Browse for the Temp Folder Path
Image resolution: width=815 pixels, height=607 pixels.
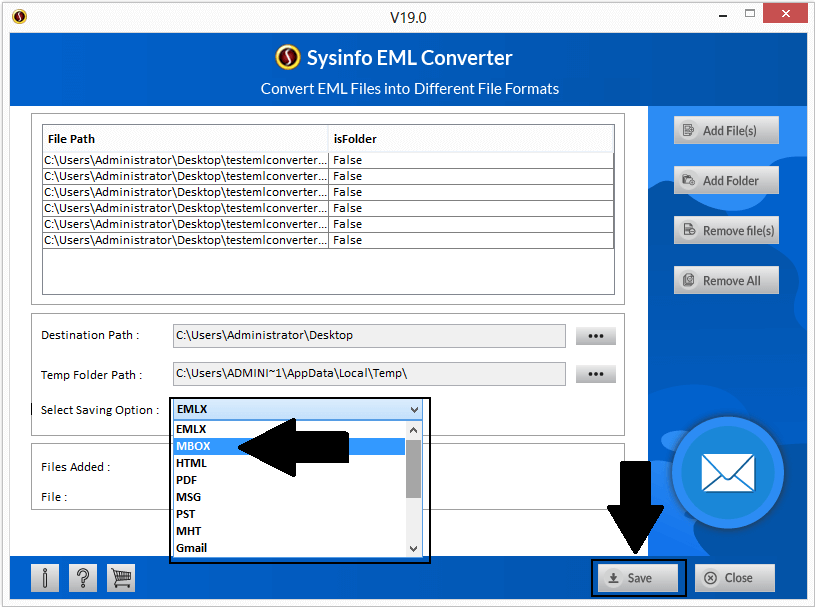point(596,374)
